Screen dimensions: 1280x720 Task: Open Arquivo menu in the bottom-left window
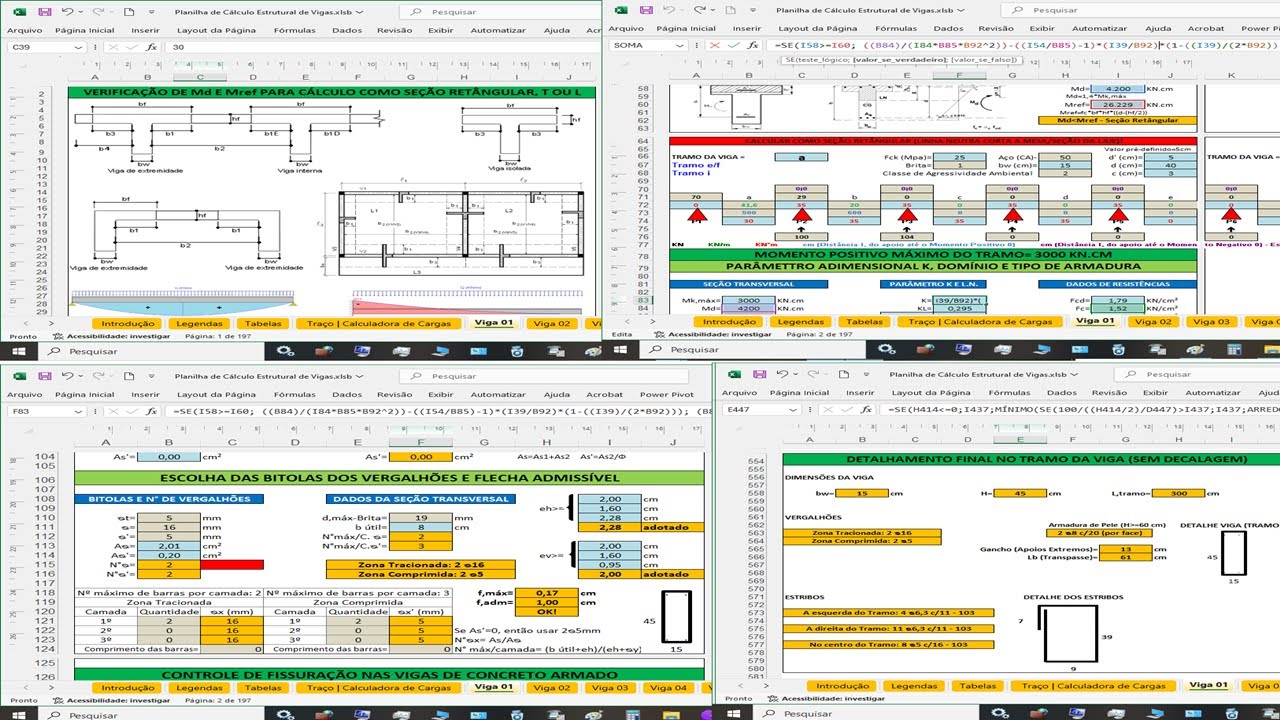pos(25,394)
